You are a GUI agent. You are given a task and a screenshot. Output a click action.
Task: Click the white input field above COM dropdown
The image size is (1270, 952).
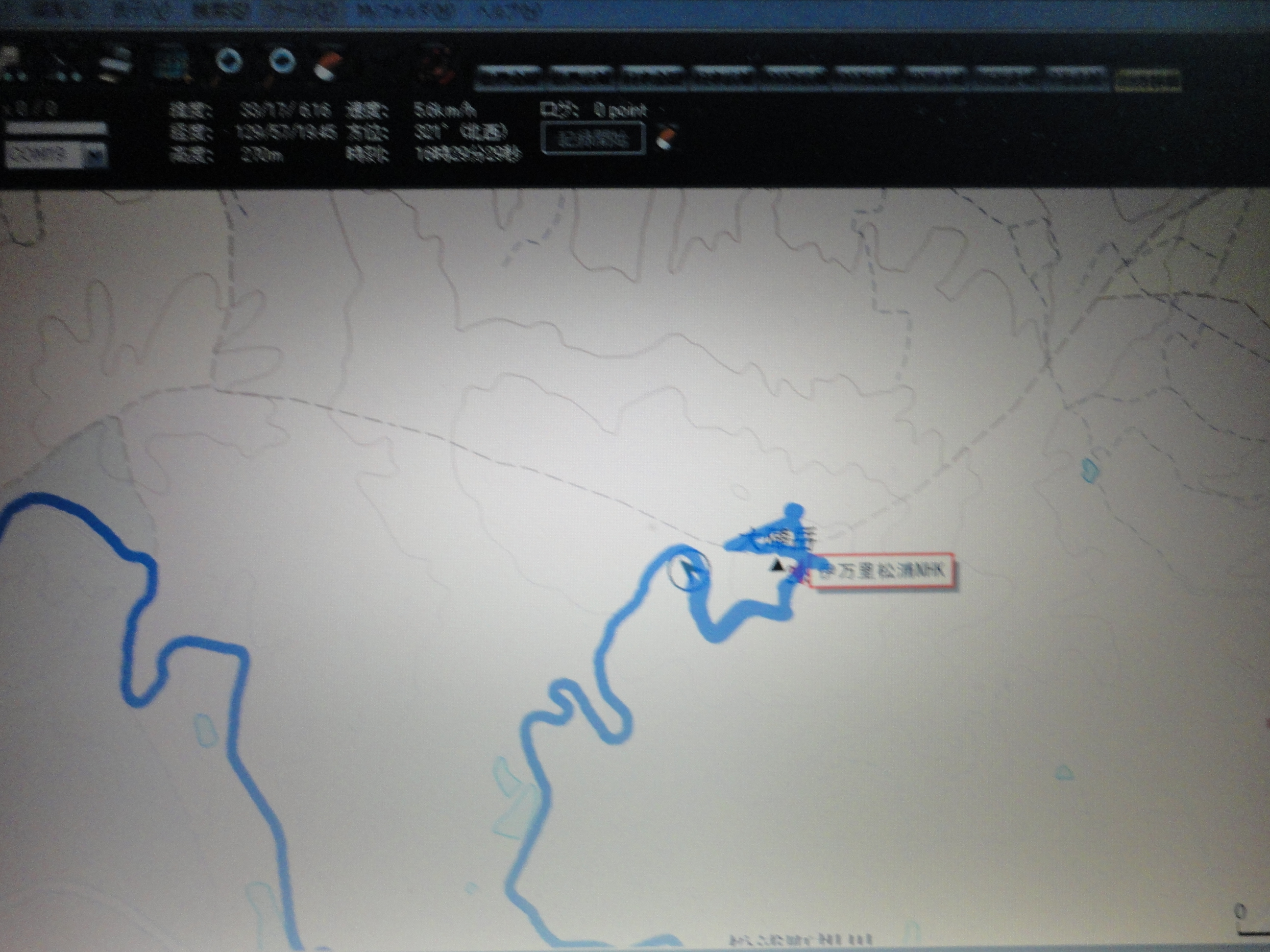coord(56,128)
